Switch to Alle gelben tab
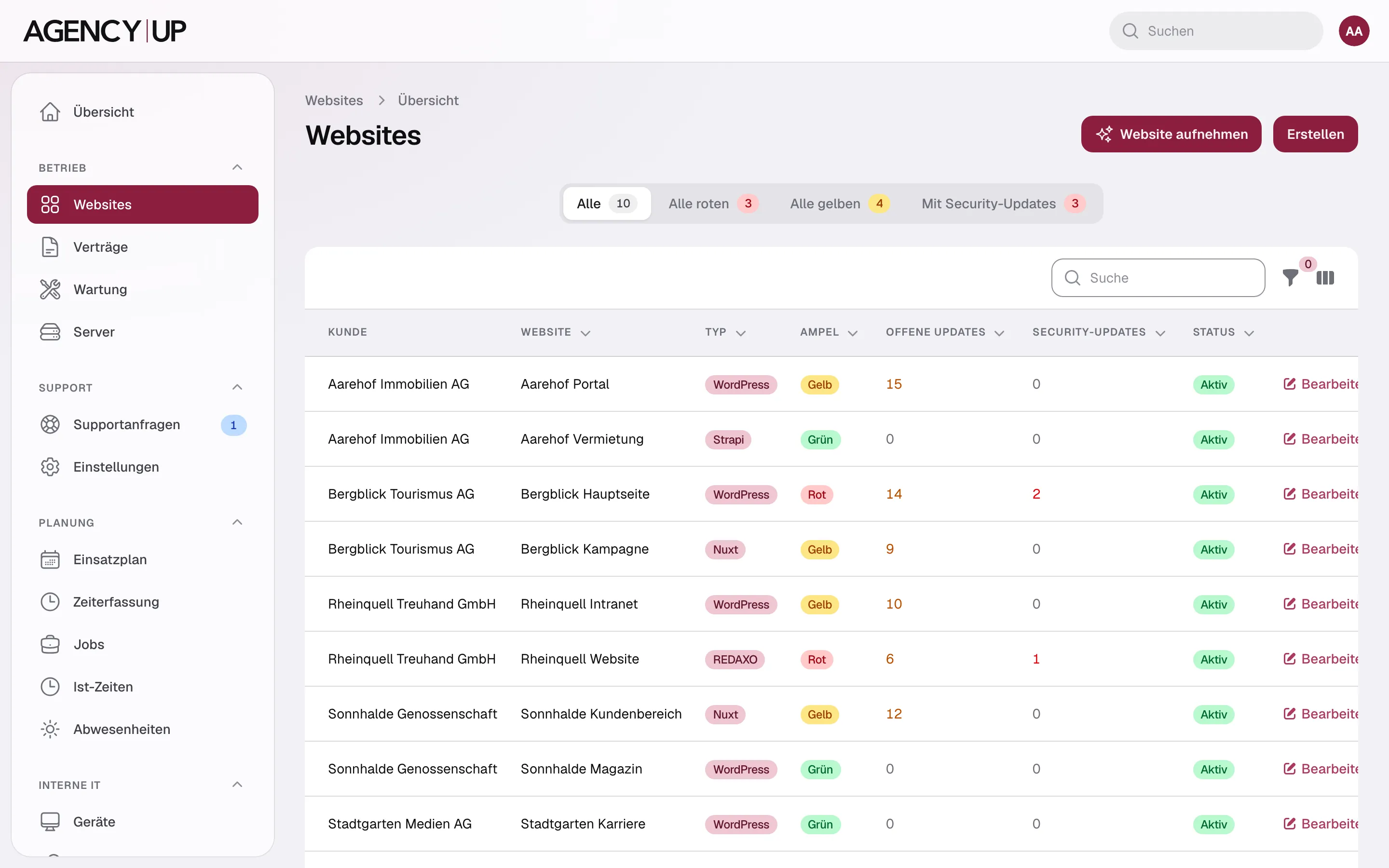Screen dimensions: 1389x868 point(840,204)
